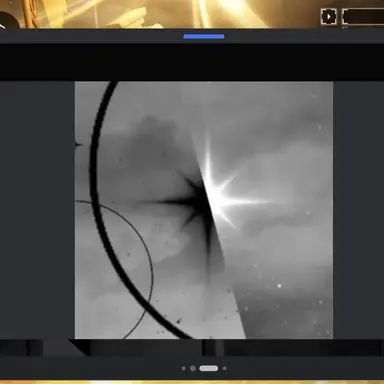
Task: Click the active pill-shaped page indicator
Action: tap(209, 368)
